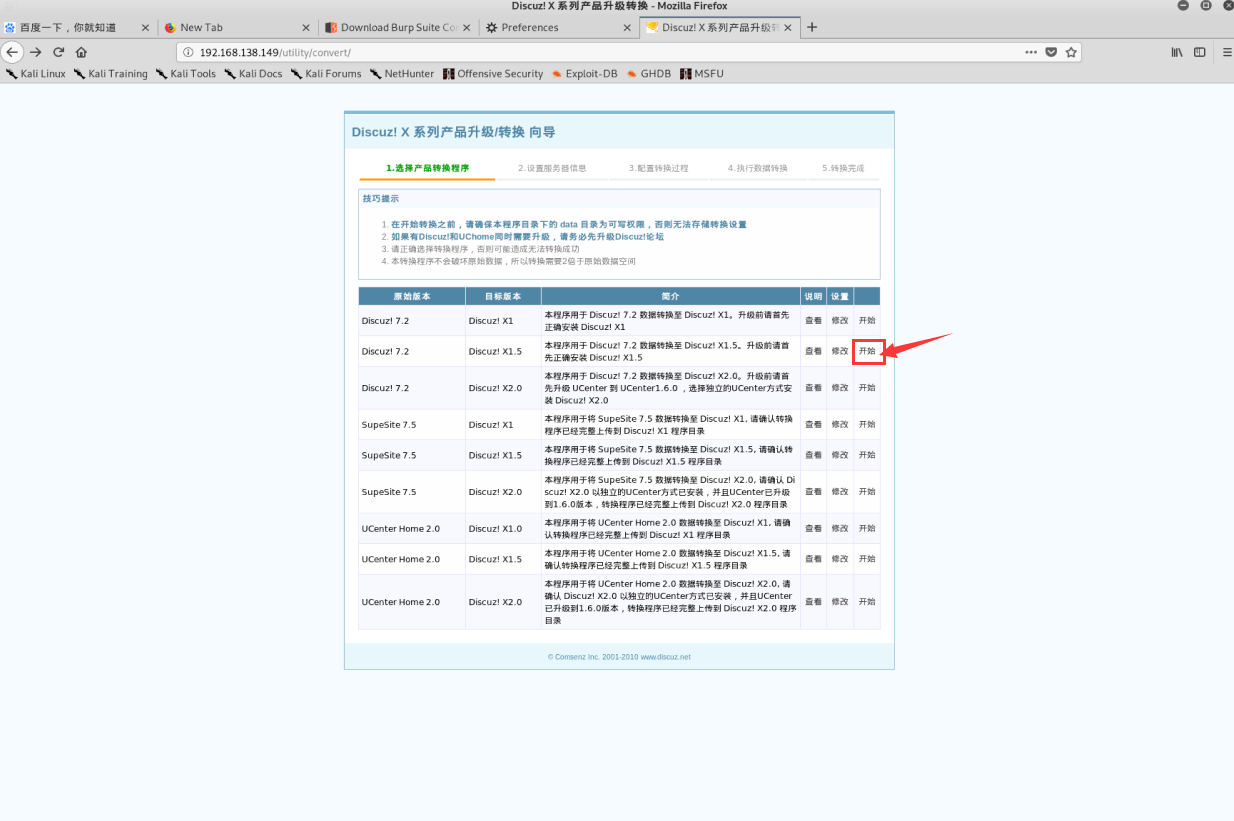This screenshot has width=1234, height=821.
Task: Click 开始 for UCenter Home 2.0 to X1.0
Action: (x=867, y=529)
